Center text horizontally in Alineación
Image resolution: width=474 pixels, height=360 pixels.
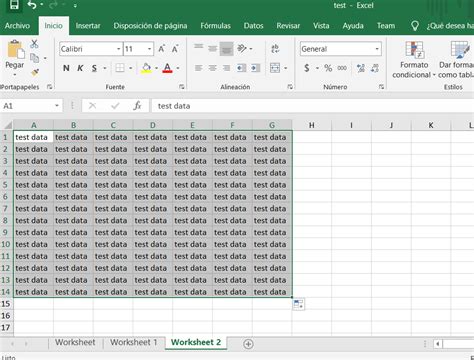pos(212,68)
